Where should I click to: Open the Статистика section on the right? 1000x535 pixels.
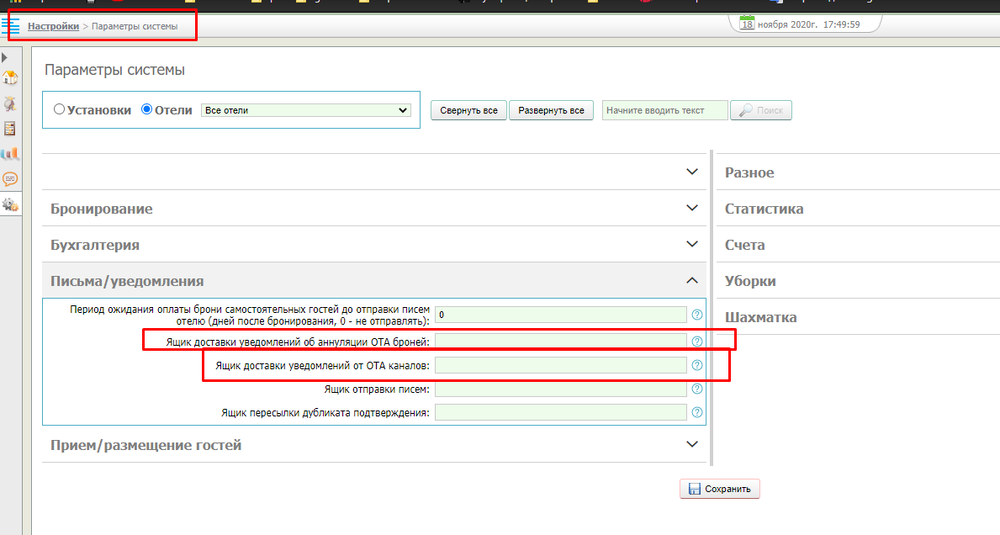tap(764, 209)
